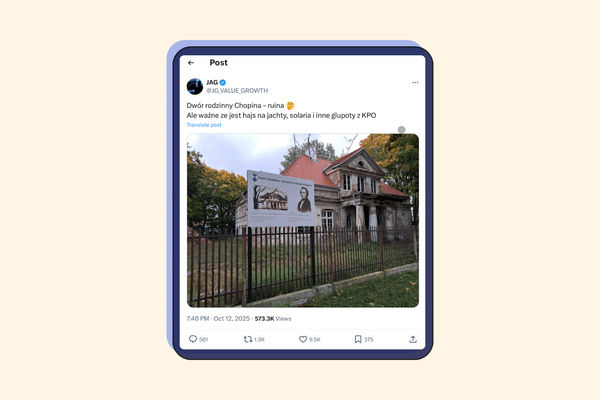
Task: Repost using the retweet arrows icon
Action: tap(248, 339)
